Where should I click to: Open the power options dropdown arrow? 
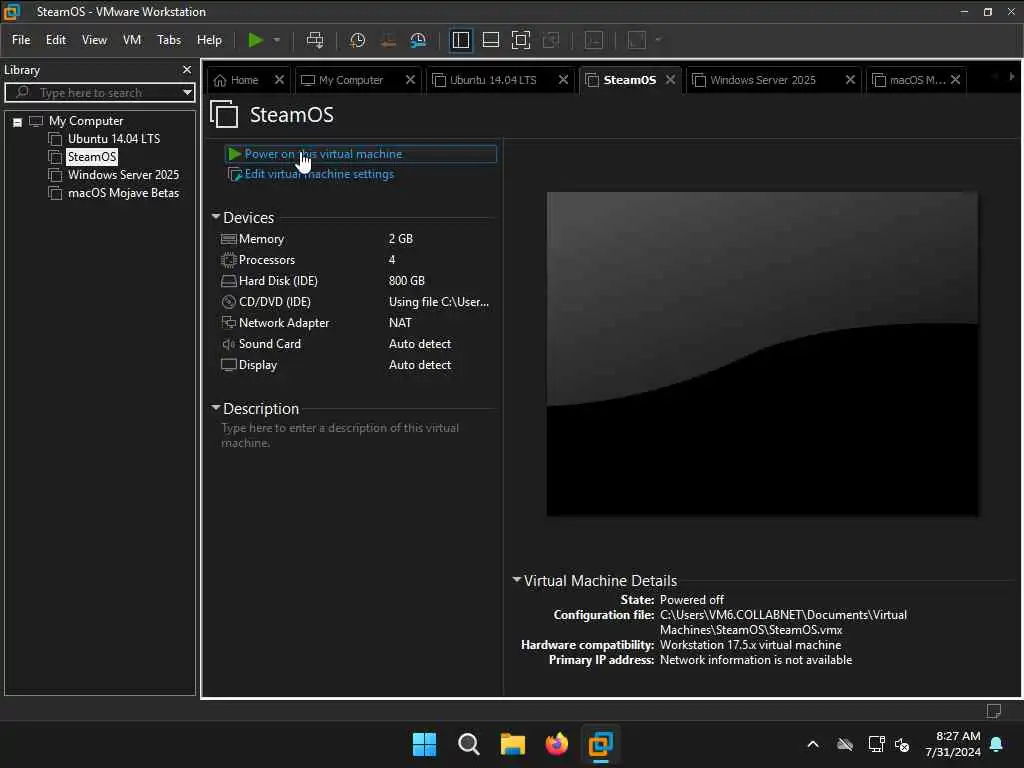[277, 40]
